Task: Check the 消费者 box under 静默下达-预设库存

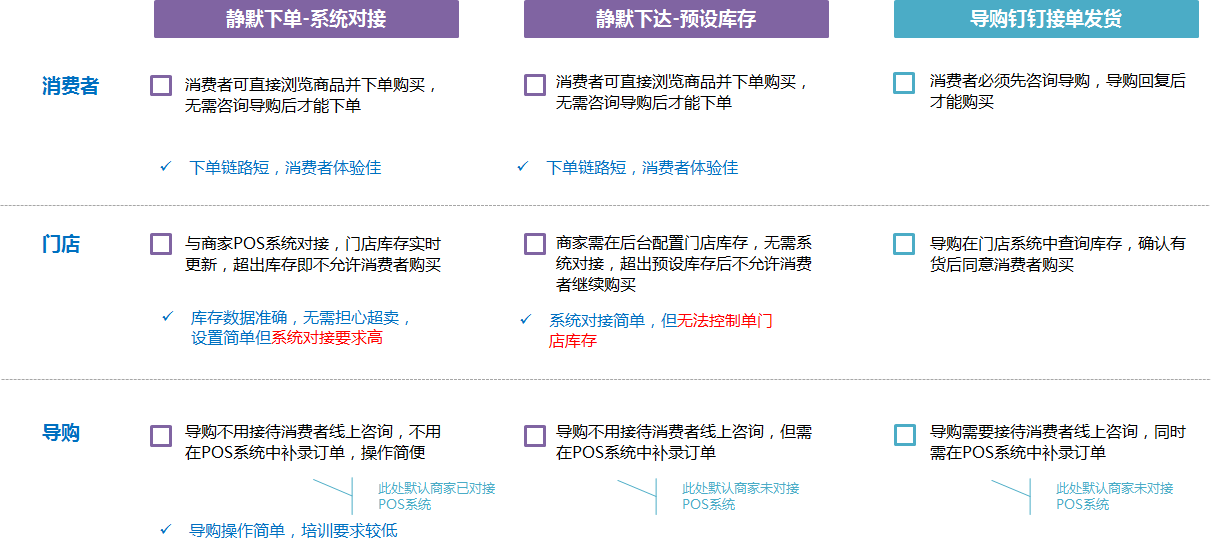Action: coord(534,85)
